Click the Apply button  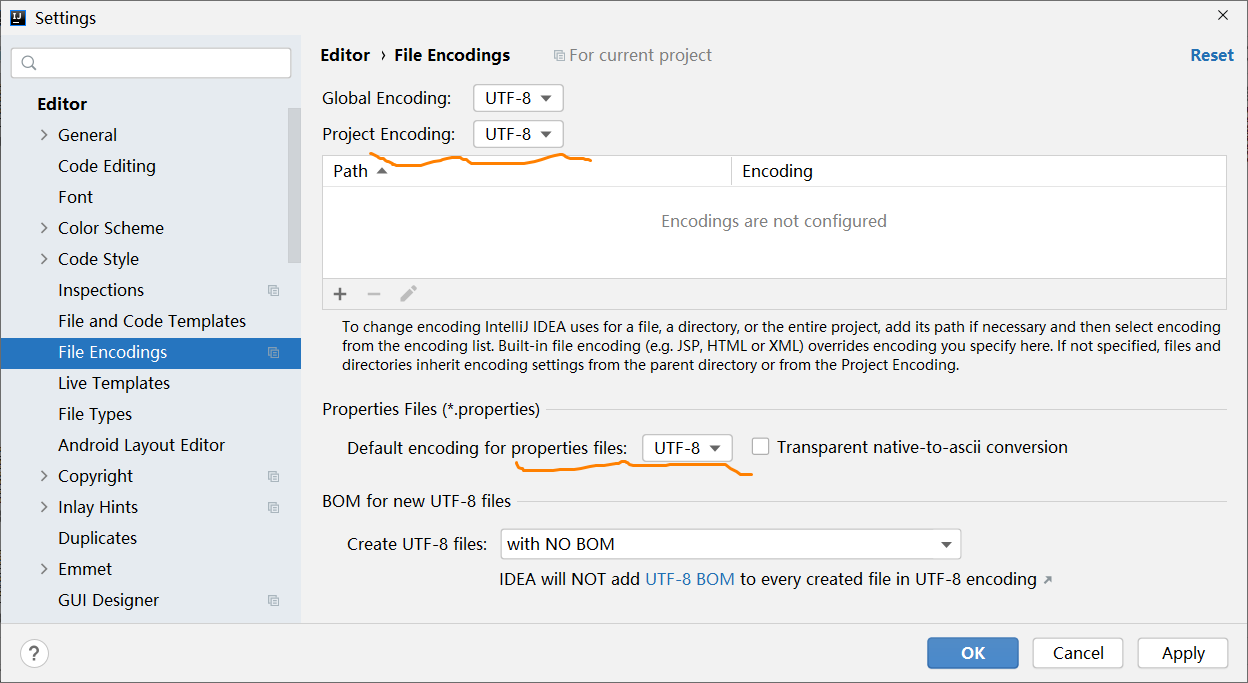(x=1183, y=653)
